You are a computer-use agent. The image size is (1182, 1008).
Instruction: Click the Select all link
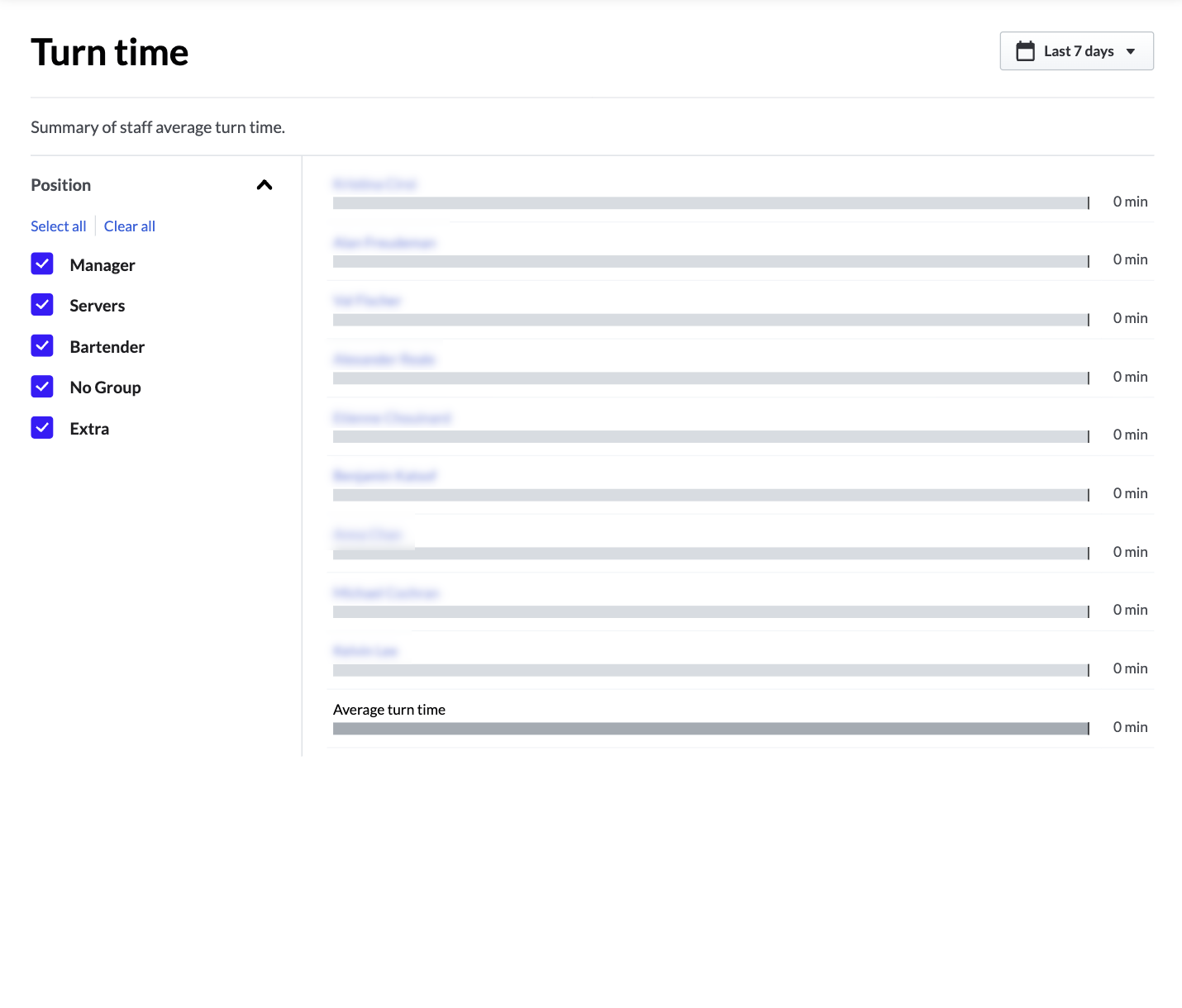(x=59, y=226)
